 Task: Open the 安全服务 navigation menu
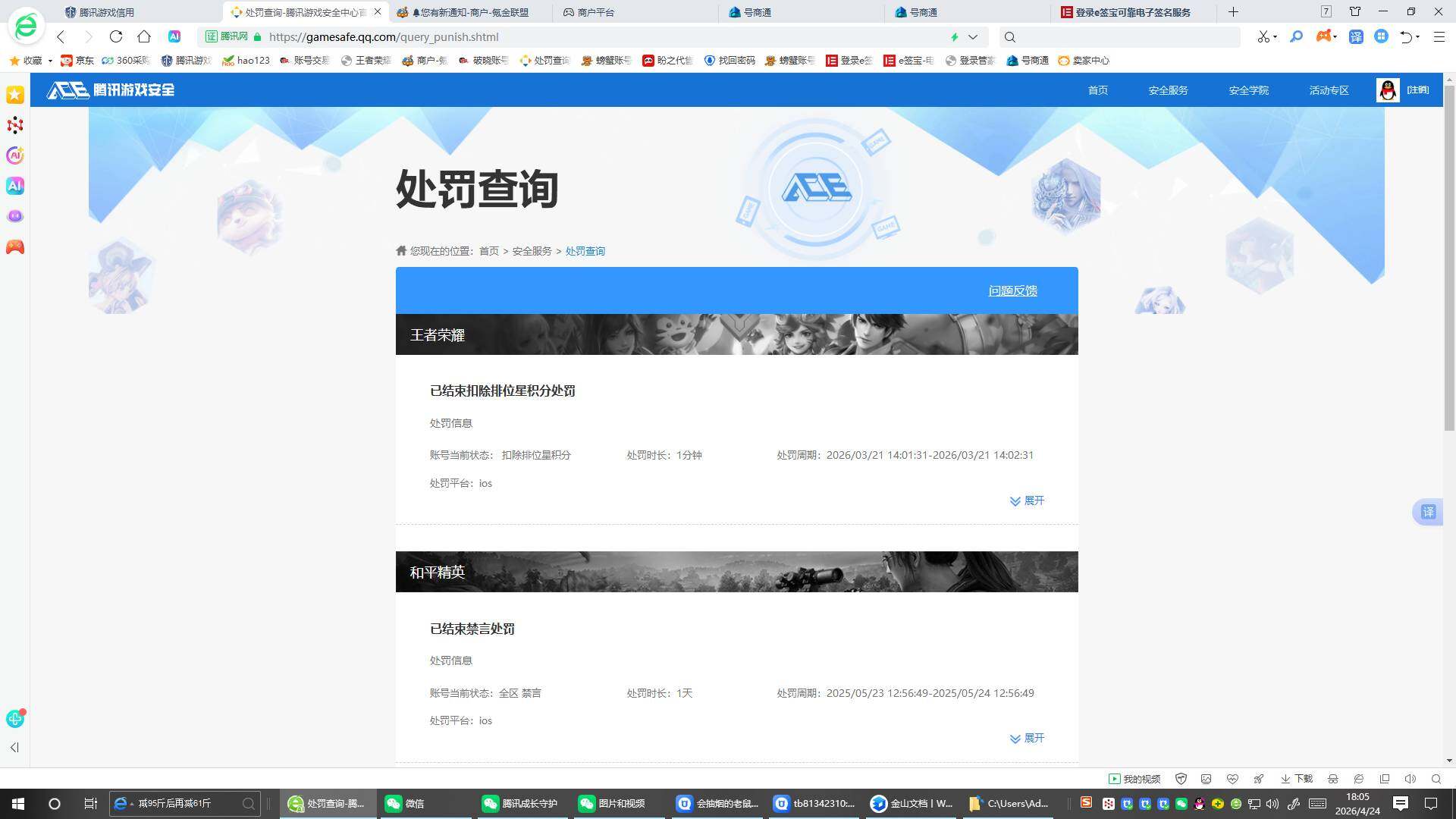point(1168,89)
